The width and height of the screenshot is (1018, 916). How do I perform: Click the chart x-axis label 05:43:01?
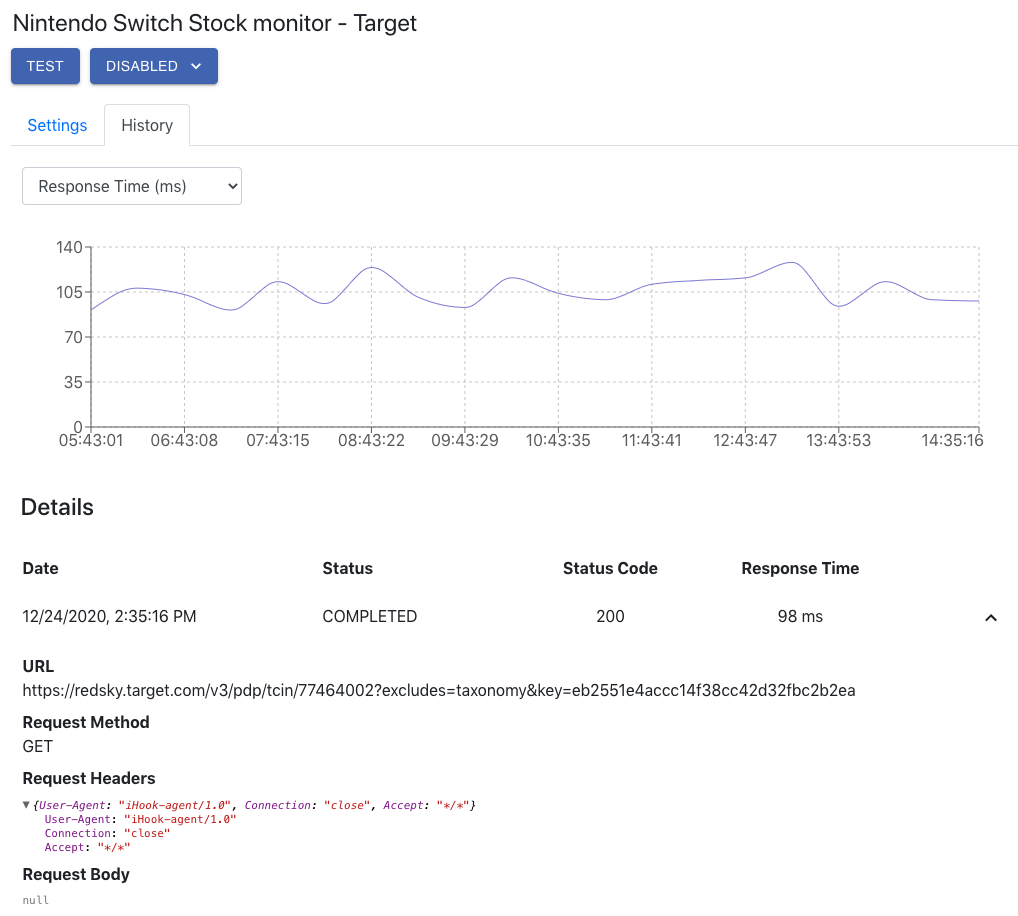click(x=91, y=441)
